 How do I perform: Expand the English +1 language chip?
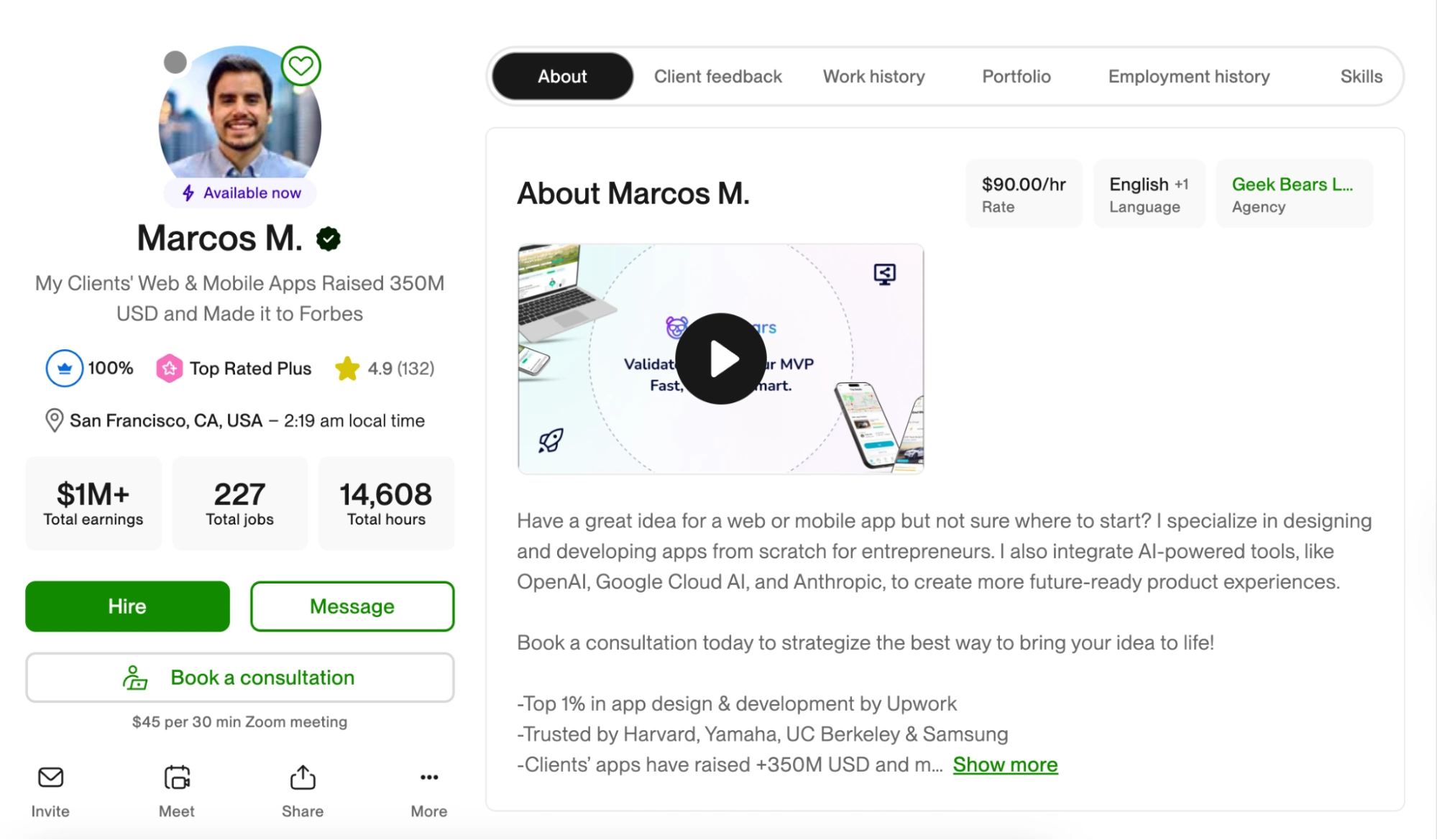coord(1149,194)
